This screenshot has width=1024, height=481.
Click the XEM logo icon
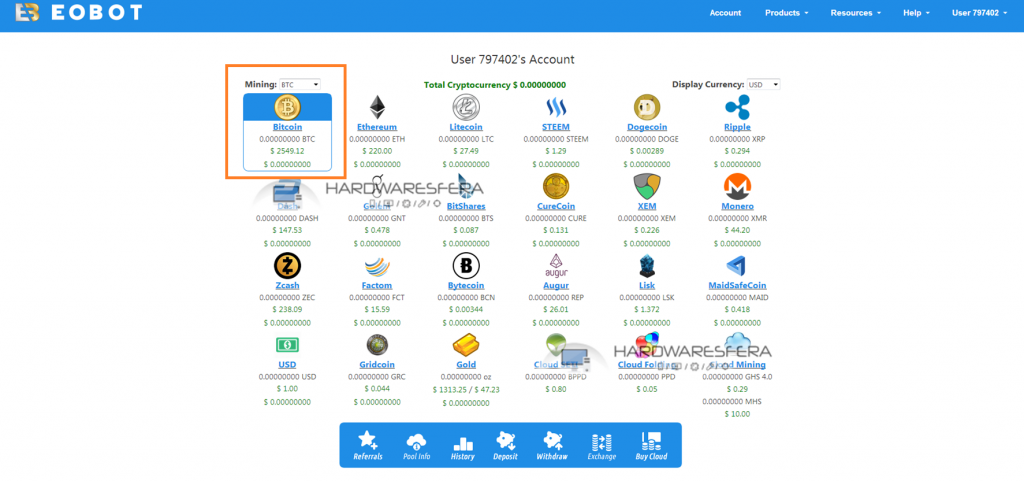click(x=647, y=187)
